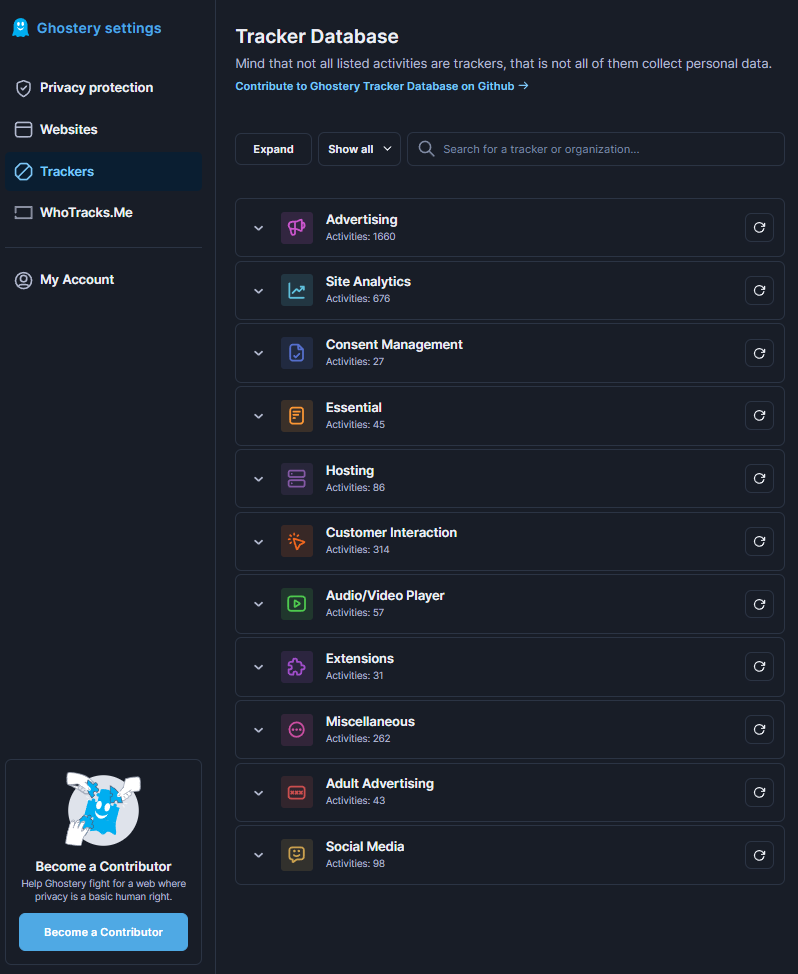Image resolution: width=798 pixels, height=974 pixels.
Task: Click the Websites window icon in sidebar
Action: click(x=24, y=129)
